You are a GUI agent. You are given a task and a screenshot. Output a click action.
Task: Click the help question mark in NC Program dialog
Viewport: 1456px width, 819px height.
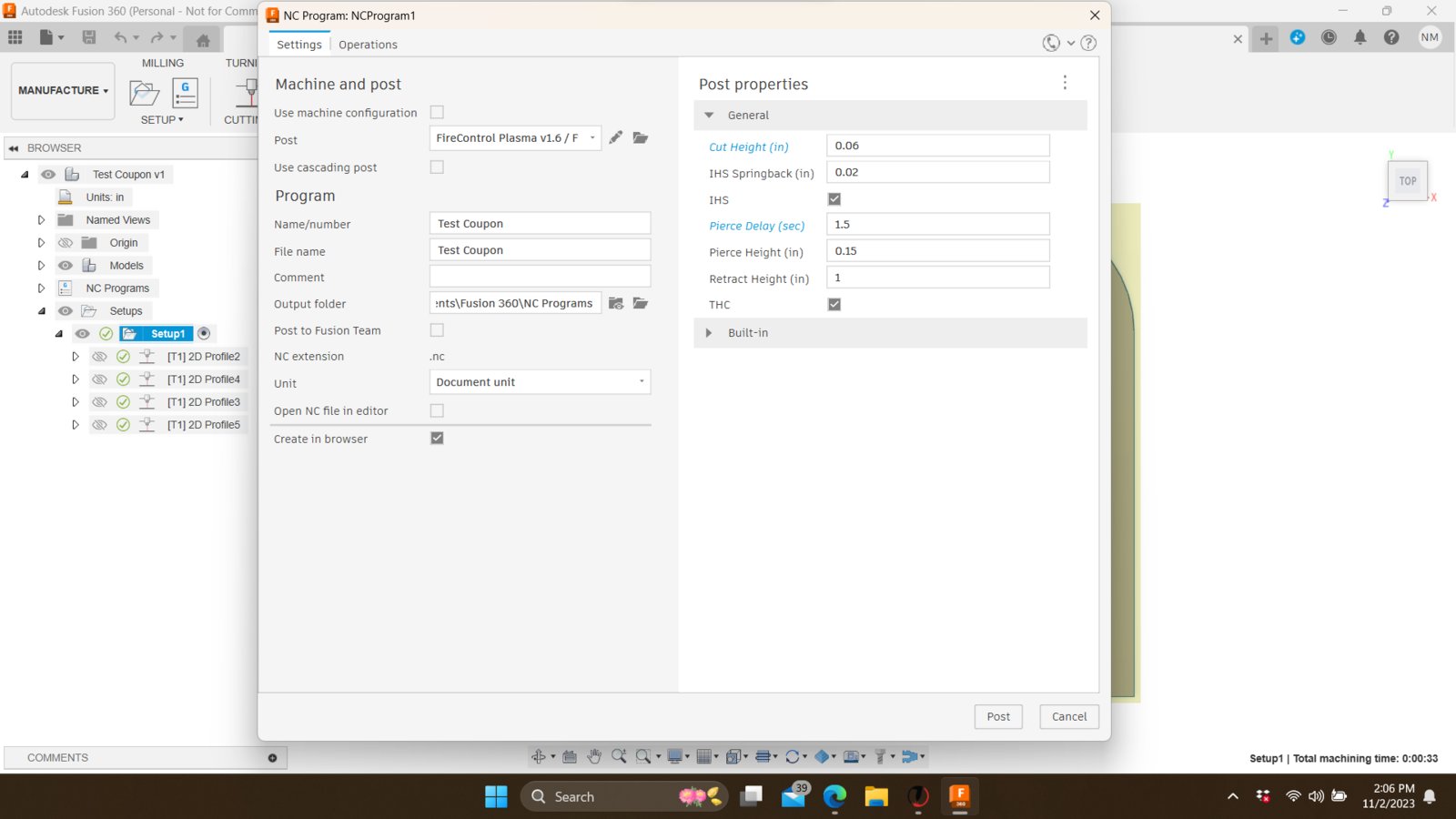1088,43
